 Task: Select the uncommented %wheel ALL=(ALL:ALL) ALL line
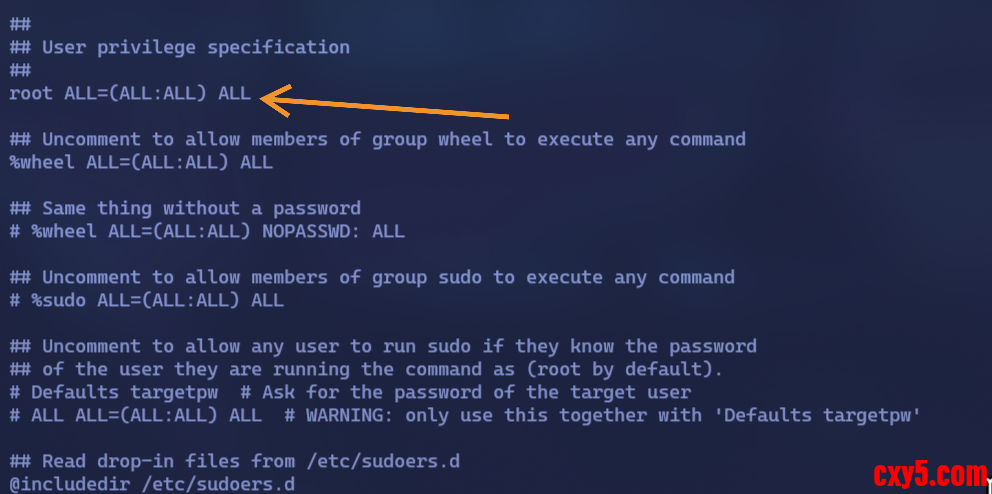click(141, 162)
